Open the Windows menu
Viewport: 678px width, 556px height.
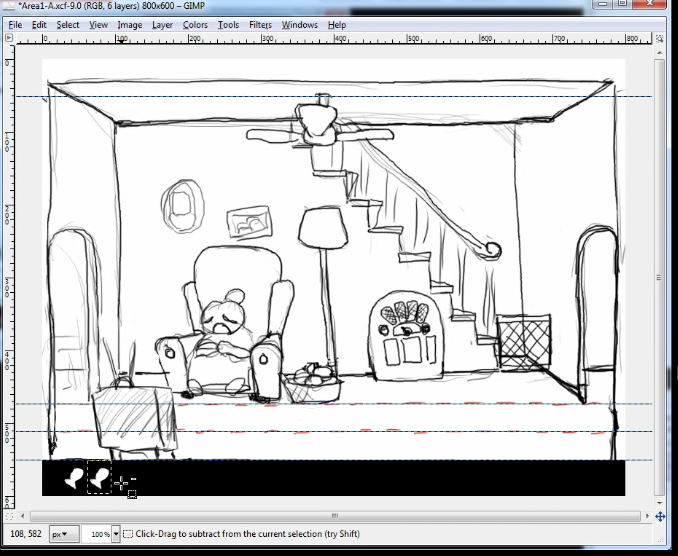pos(300,25)
